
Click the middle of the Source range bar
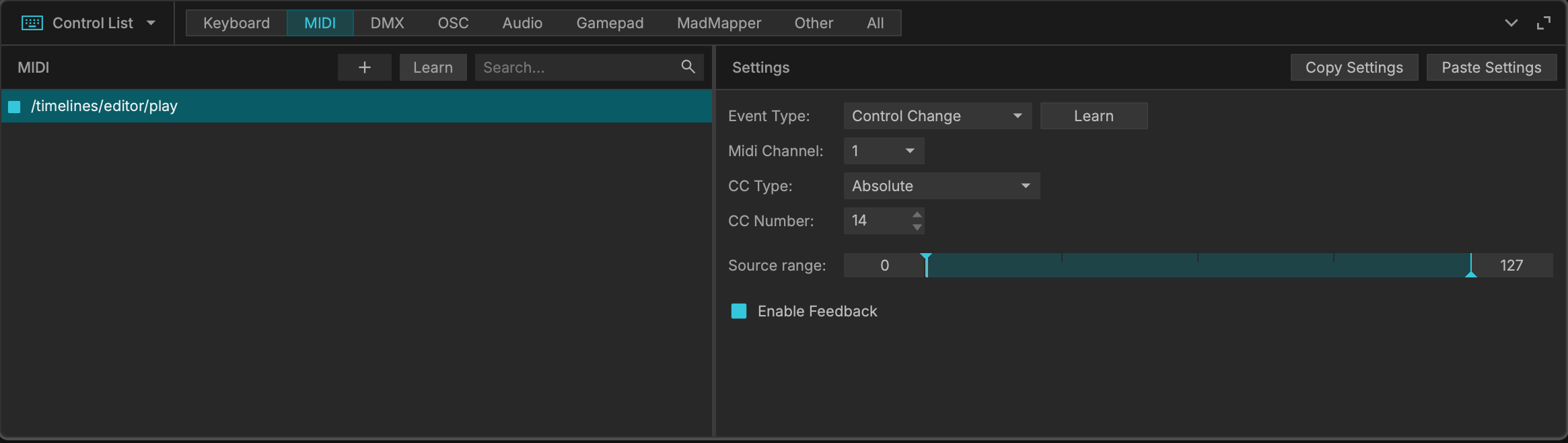1199,265
